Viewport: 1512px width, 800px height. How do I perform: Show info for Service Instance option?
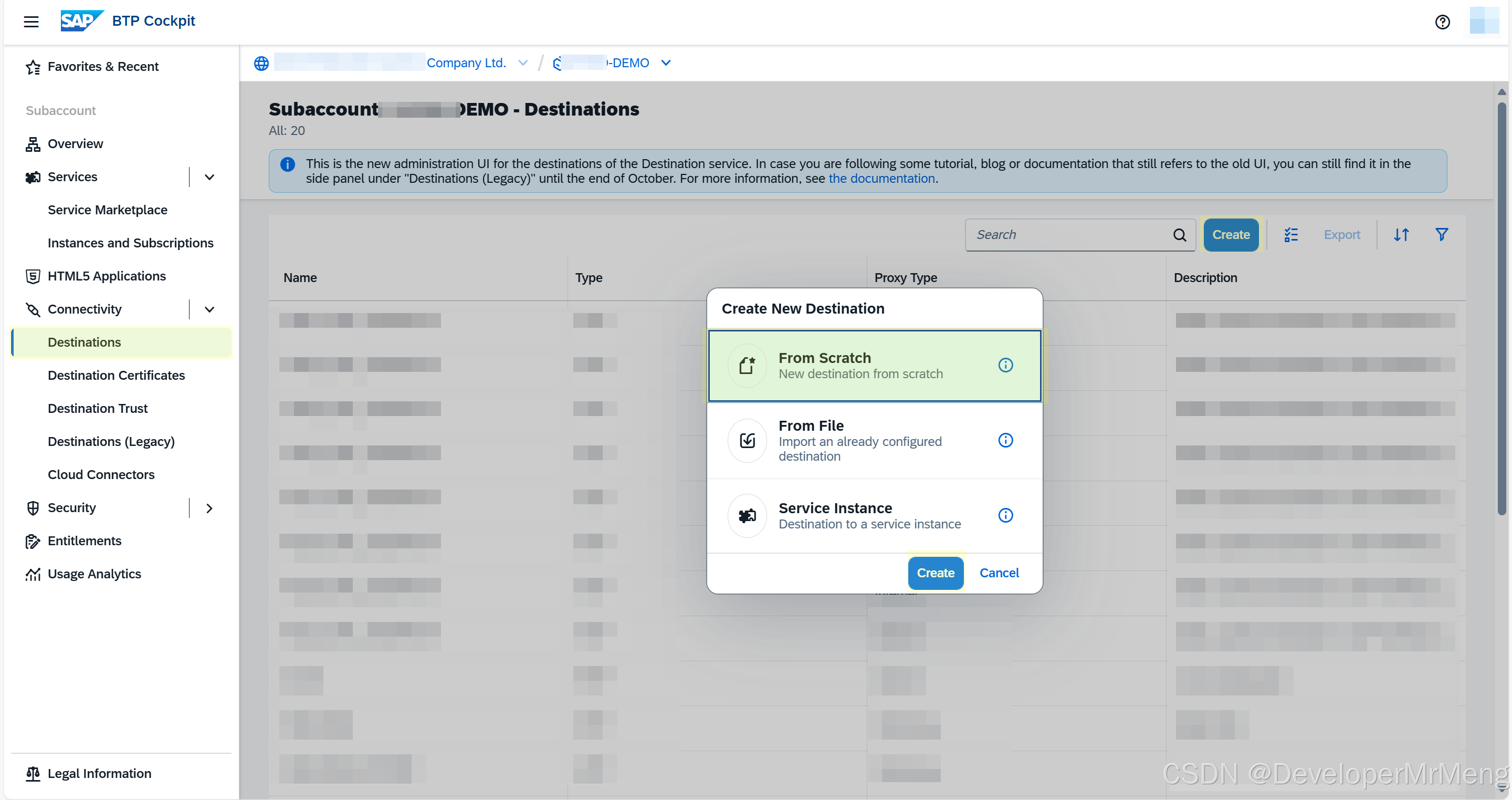click(1005, 515)
